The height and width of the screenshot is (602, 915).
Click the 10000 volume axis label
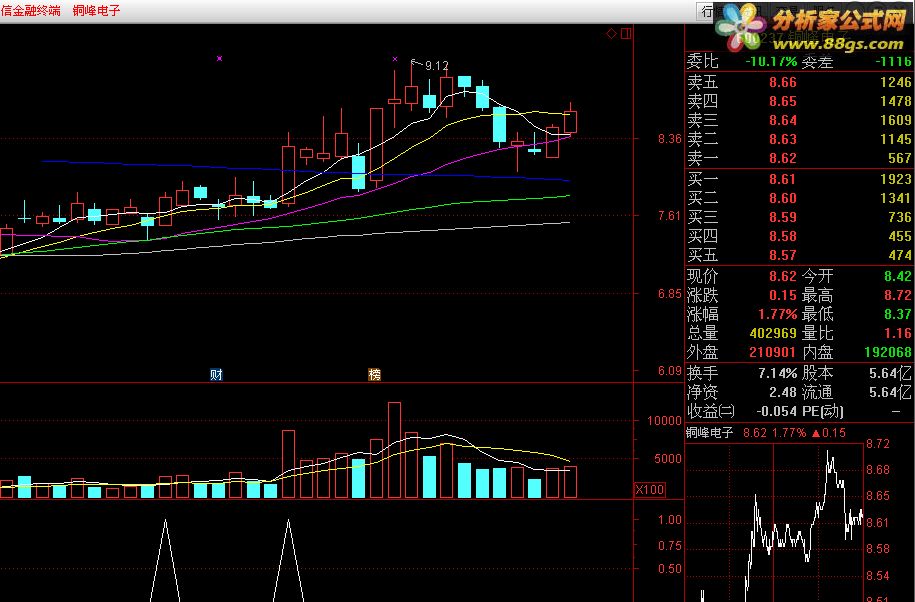coord(664,421)
